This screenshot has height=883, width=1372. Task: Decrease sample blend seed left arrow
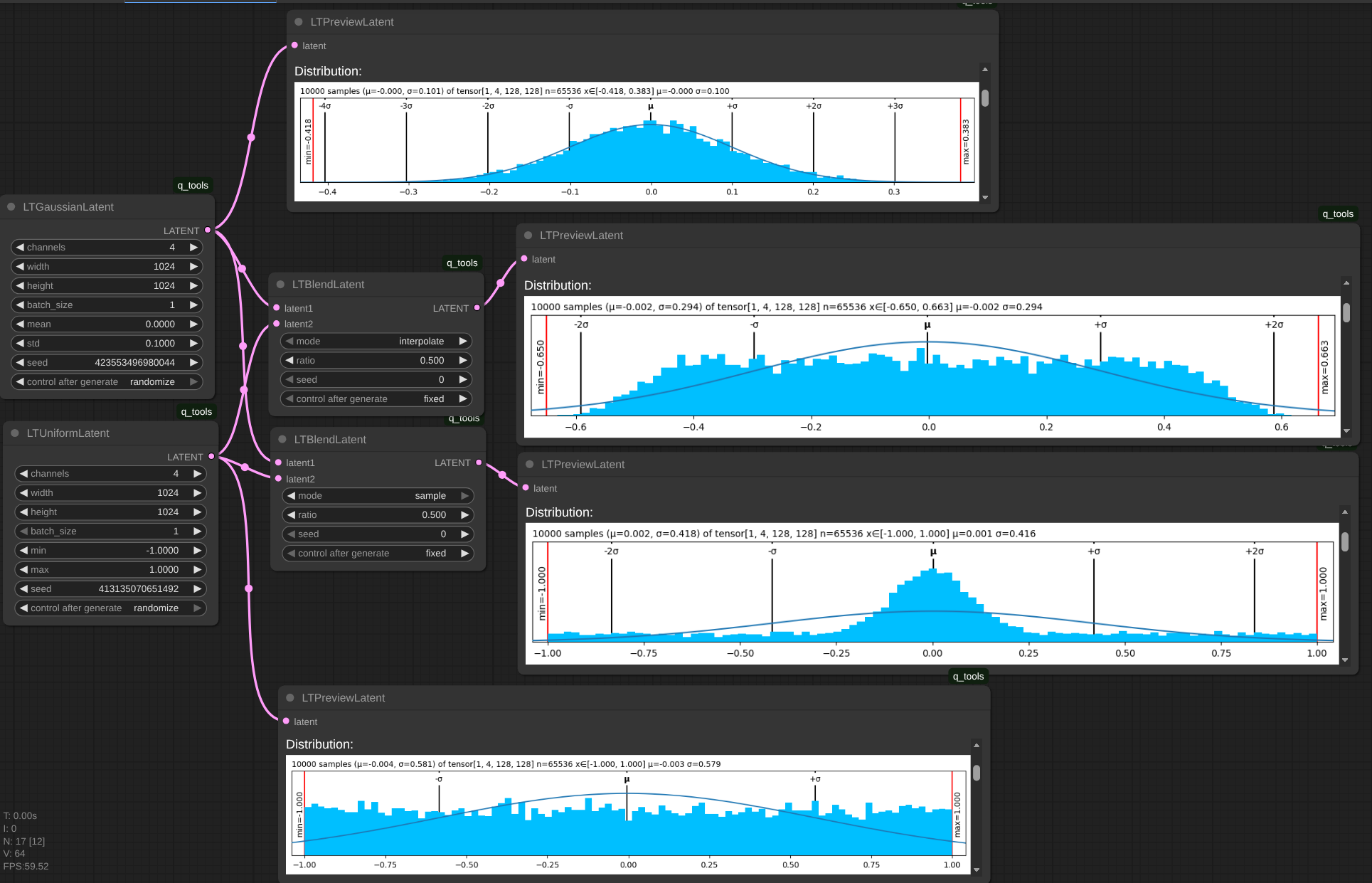(x=291, y=534)
